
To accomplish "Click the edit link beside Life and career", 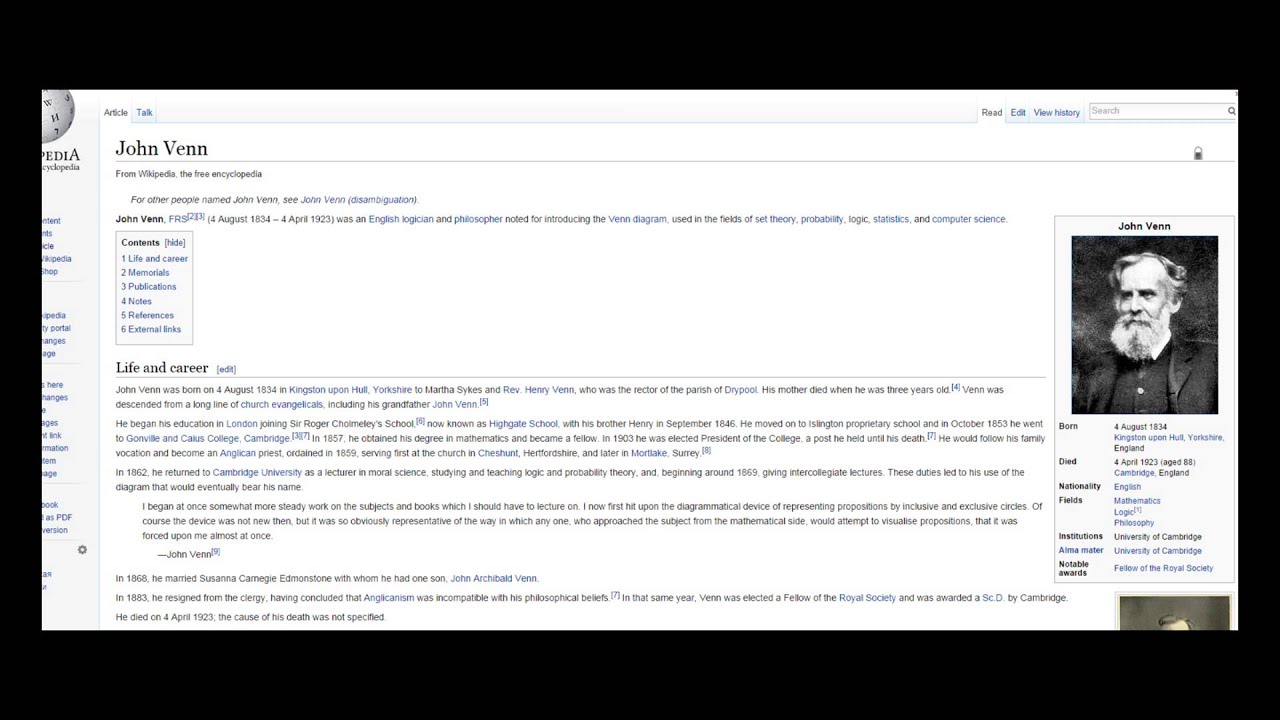I will 227,370.
